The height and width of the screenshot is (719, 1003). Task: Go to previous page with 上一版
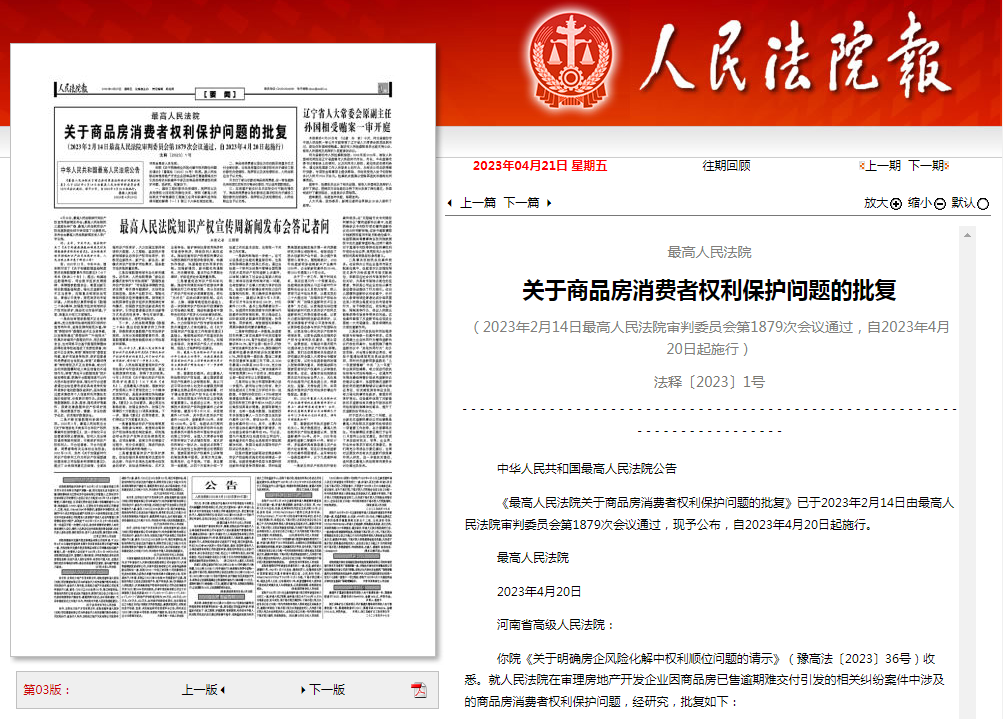coord(199,690)
